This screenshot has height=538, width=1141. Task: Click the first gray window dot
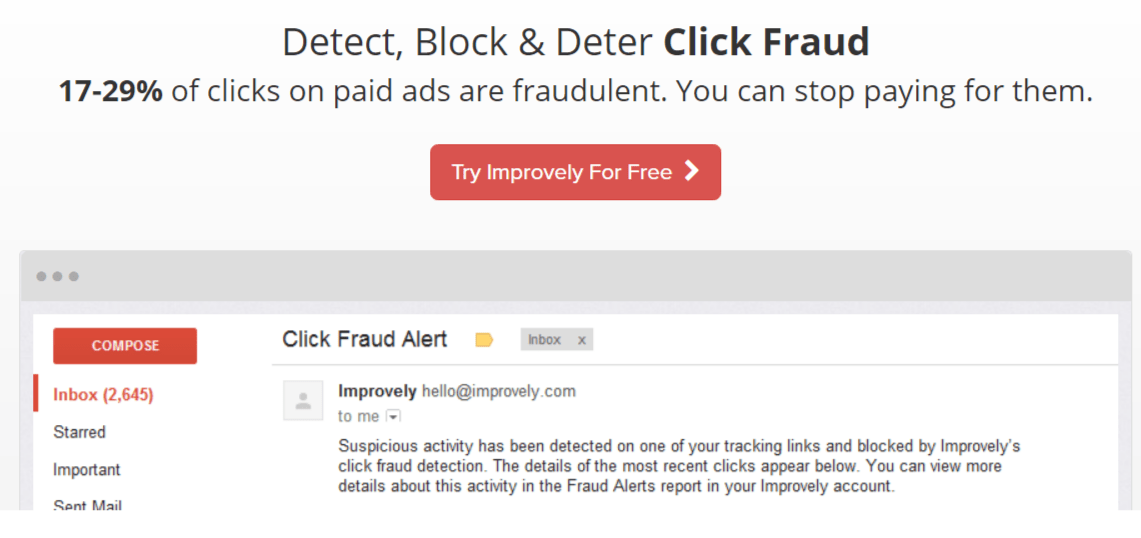[x=41, y=276]
